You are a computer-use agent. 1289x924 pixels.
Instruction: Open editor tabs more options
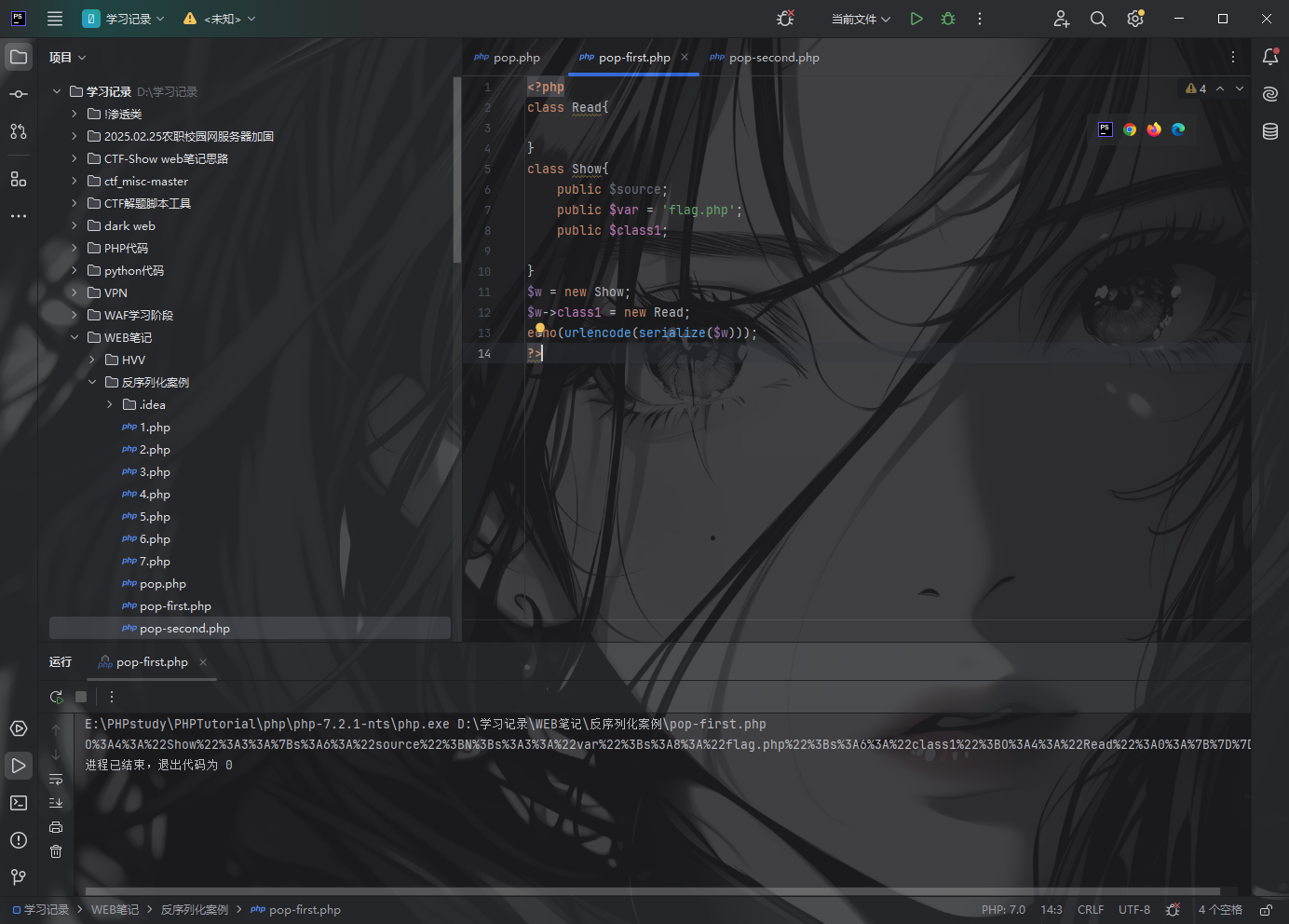(x=1233, y=57)
